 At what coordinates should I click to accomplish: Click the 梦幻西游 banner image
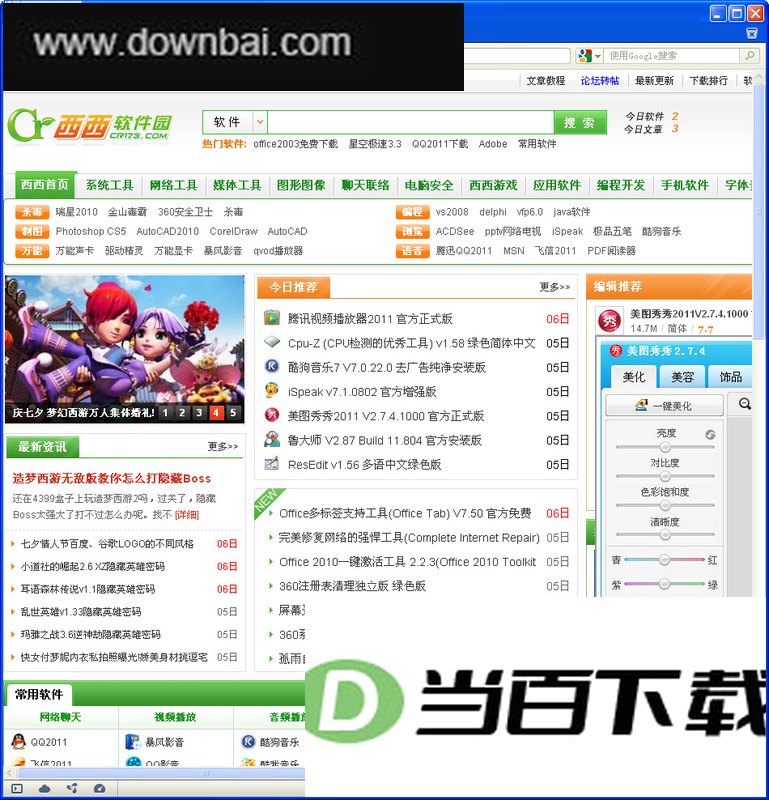125,349
